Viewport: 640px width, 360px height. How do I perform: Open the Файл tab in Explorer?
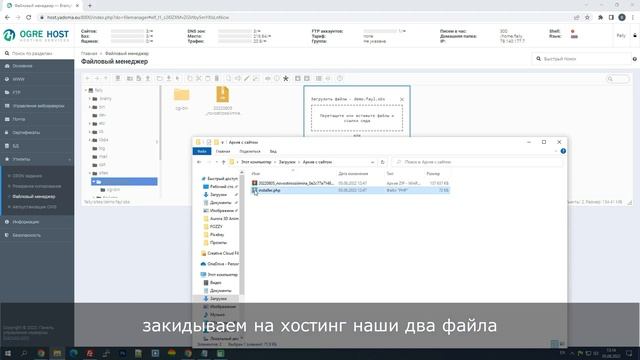202,151
